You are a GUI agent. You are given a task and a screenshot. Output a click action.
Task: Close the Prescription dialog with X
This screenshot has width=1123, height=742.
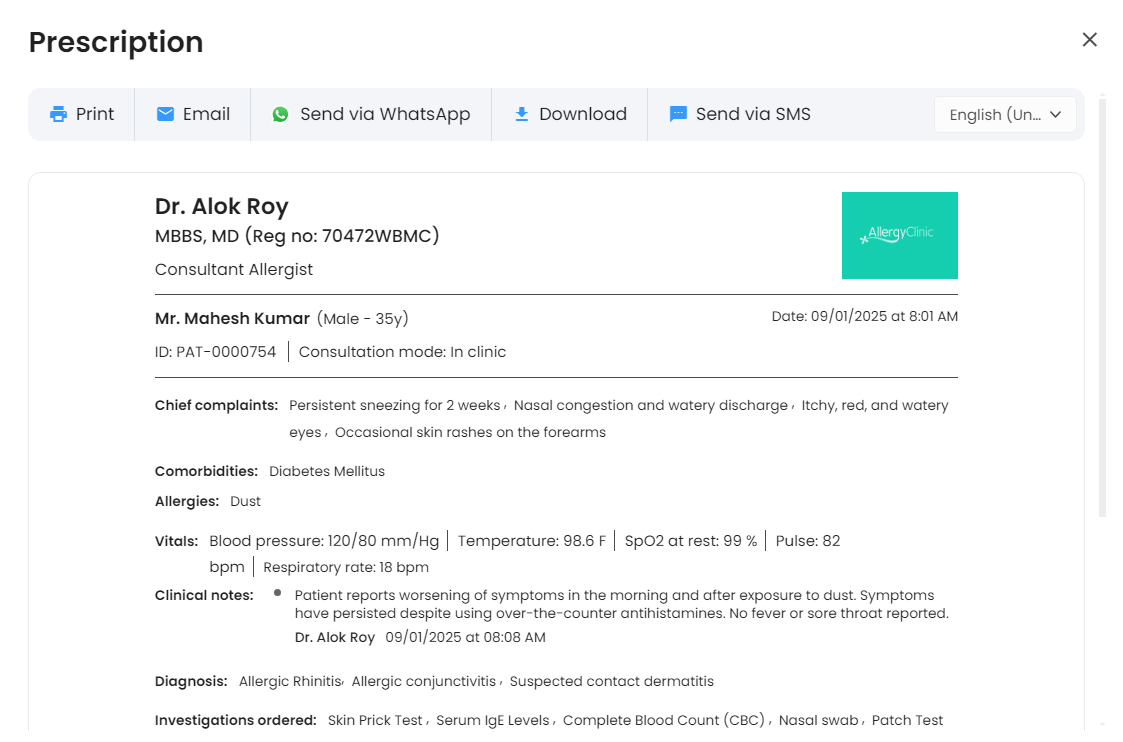point(1089,39)
